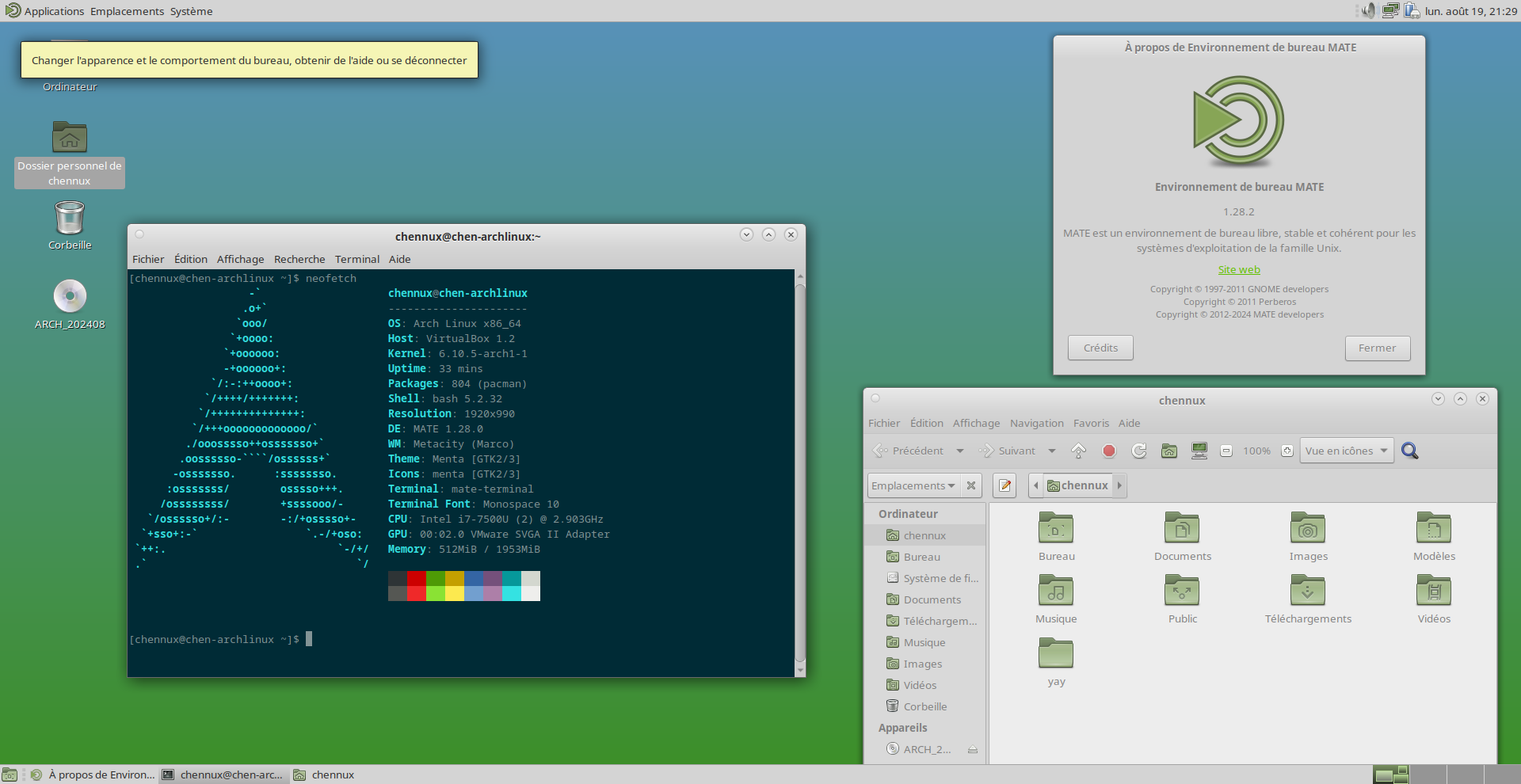
Task: Open the Téléchargements folder icon
Action: pos(1308,591)
